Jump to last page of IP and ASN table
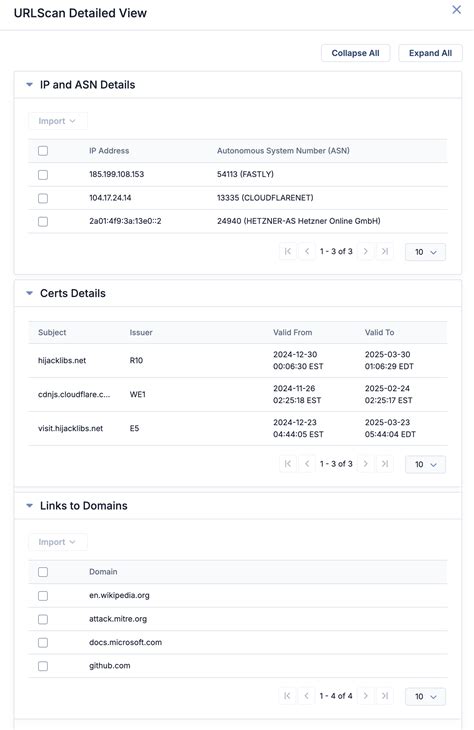 pos(385,251)
